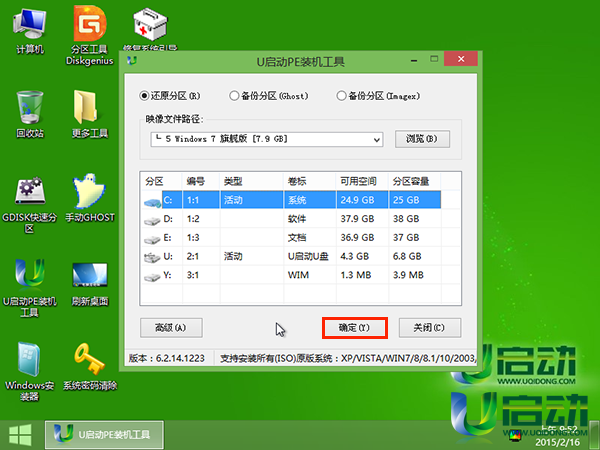Open the 映像文件路径 dropdown arrow
The image size is (600, 450).
(x=377, y=140)
